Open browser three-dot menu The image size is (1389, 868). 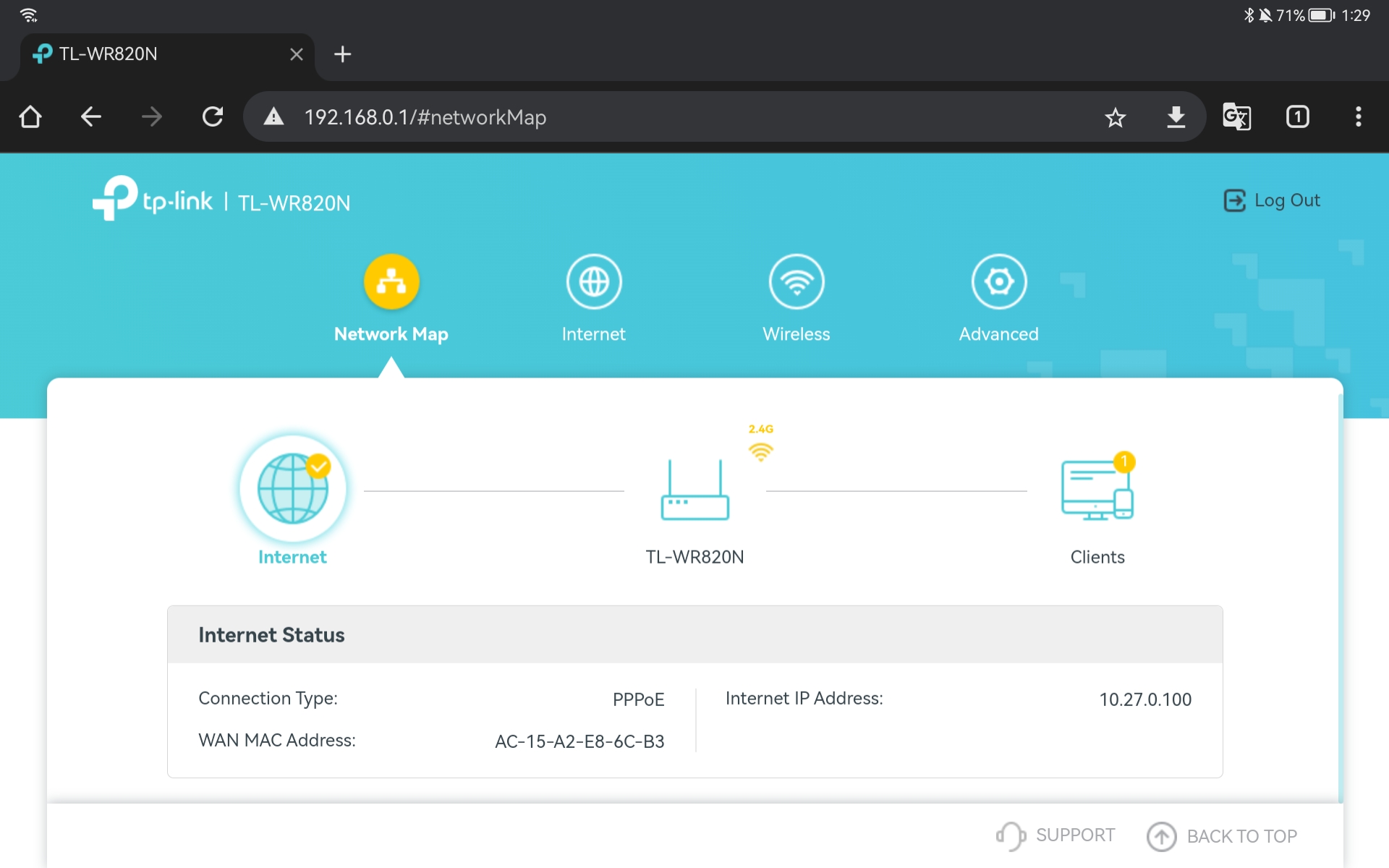1358,117
